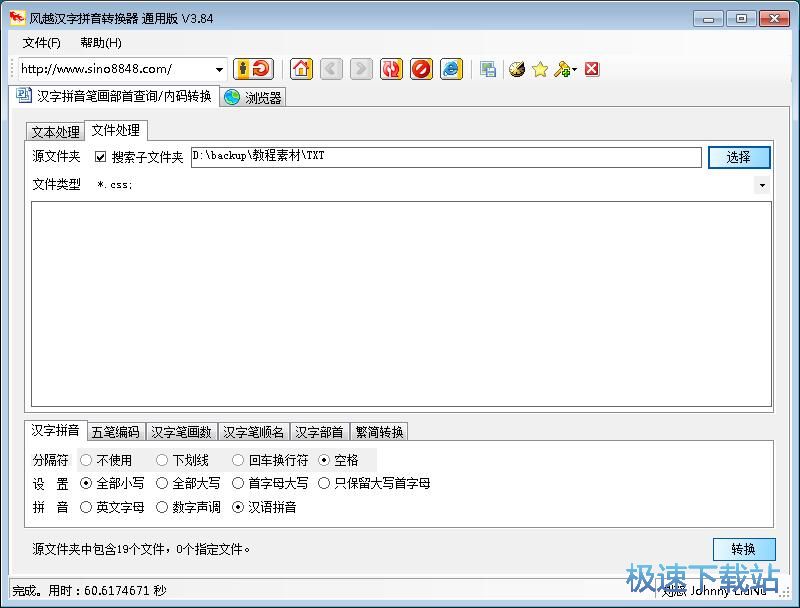Click the go/navigate button next to URL box
The height and width of the screenshot is (608, 800).
click(x=254, y=69)
